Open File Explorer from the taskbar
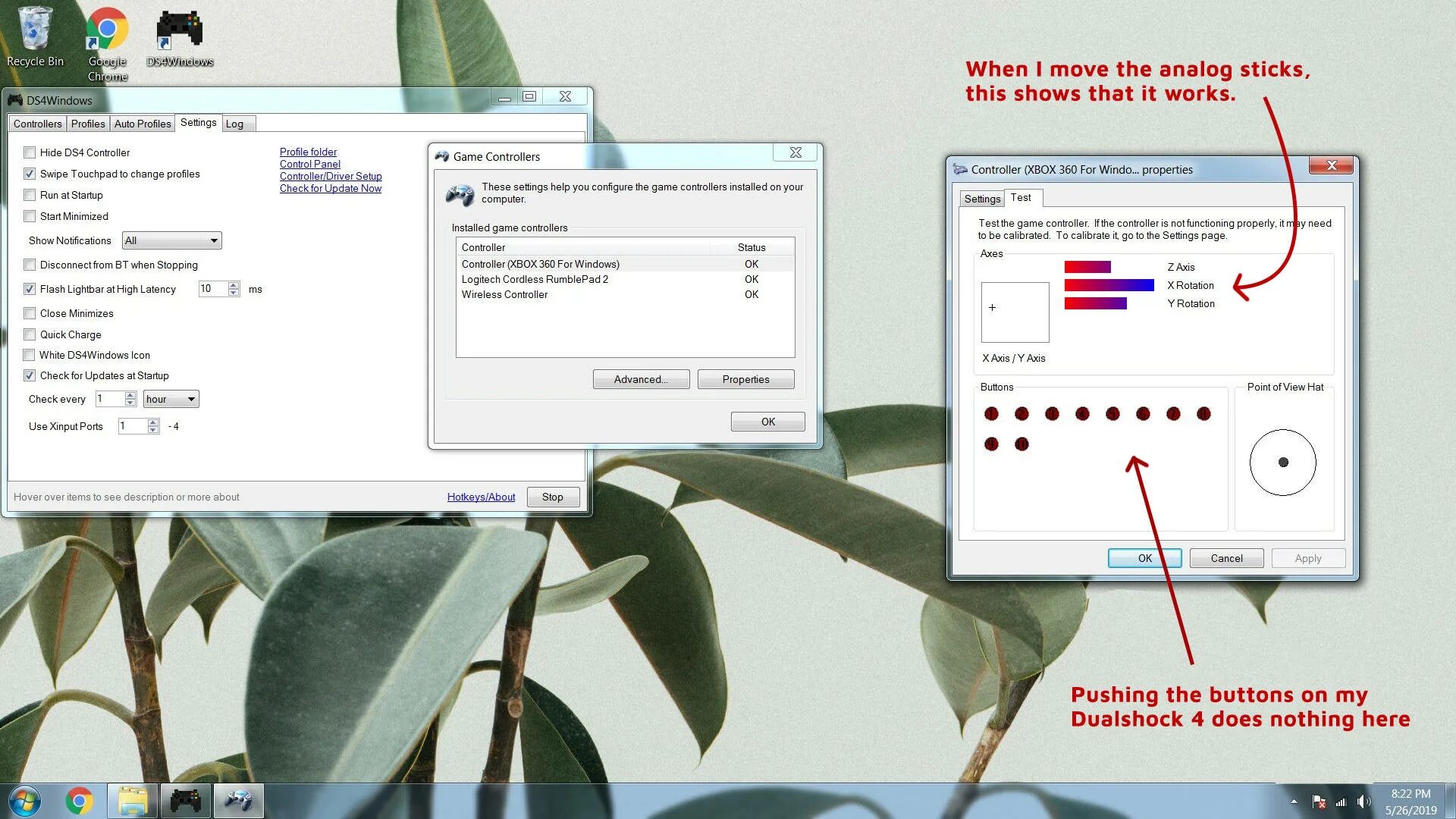Image resolution: width=1456 pixels, height=819 pixels. [x=133, y=801]
